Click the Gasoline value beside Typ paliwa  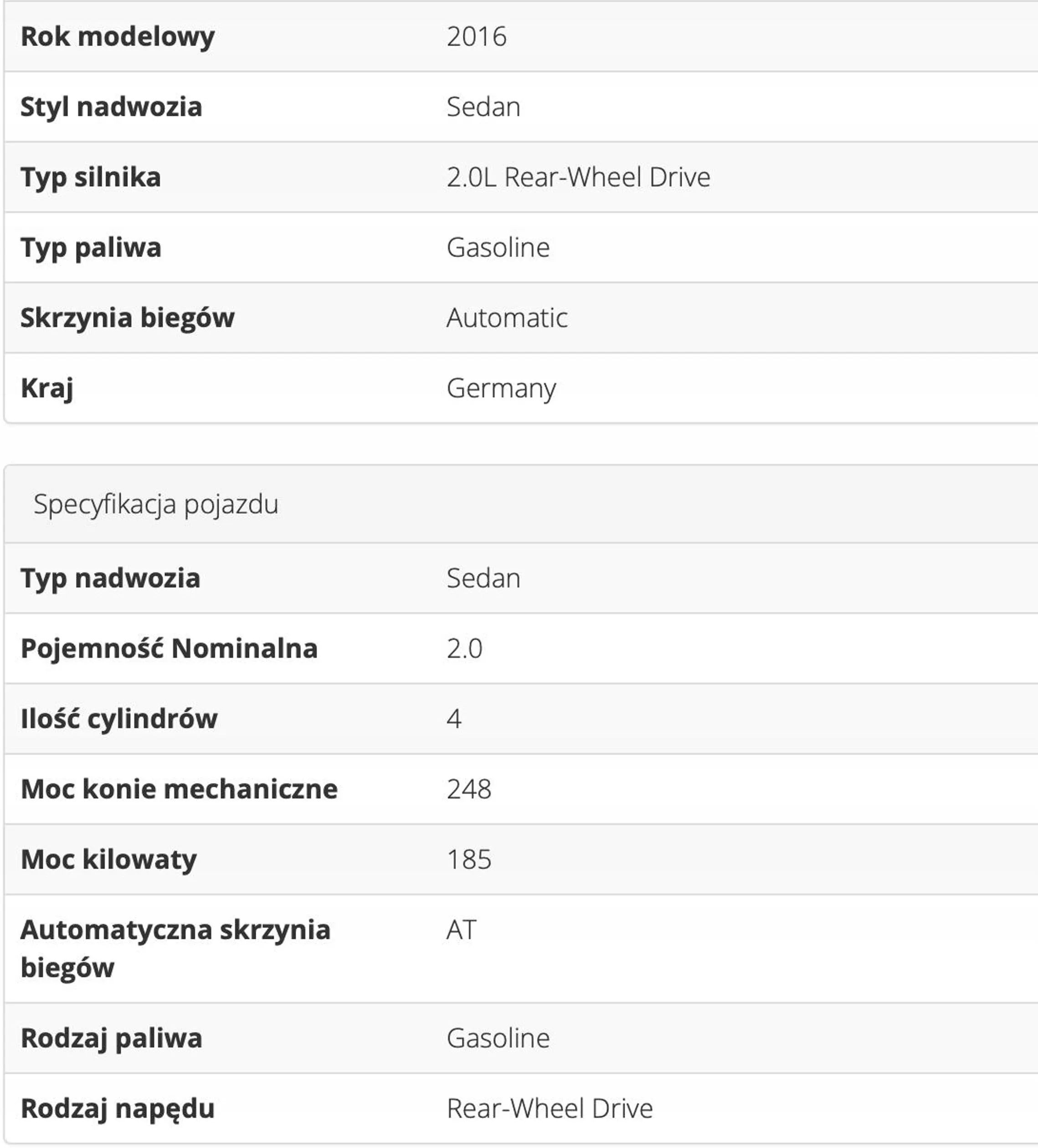(498, 248)
